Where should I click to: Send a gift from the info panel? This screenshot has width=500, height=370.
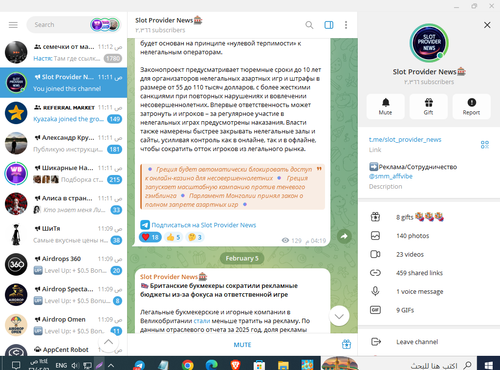pyautogui.click(x=428, y=107)
